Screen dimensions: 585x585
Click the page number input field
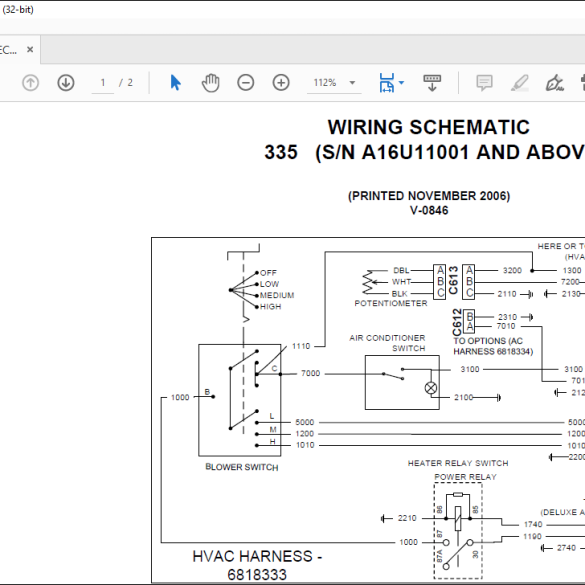(x=103, y=83)
